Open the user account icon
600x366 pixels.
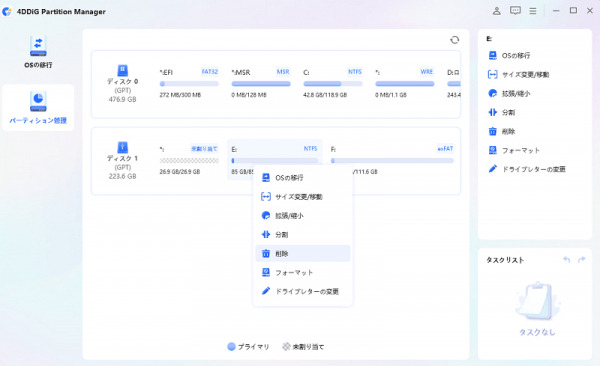[496, 11]
